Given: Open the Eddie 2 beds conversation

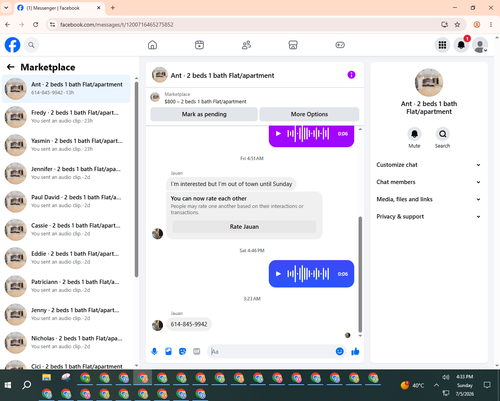Looking at the screenshot, I should (66, 258).
